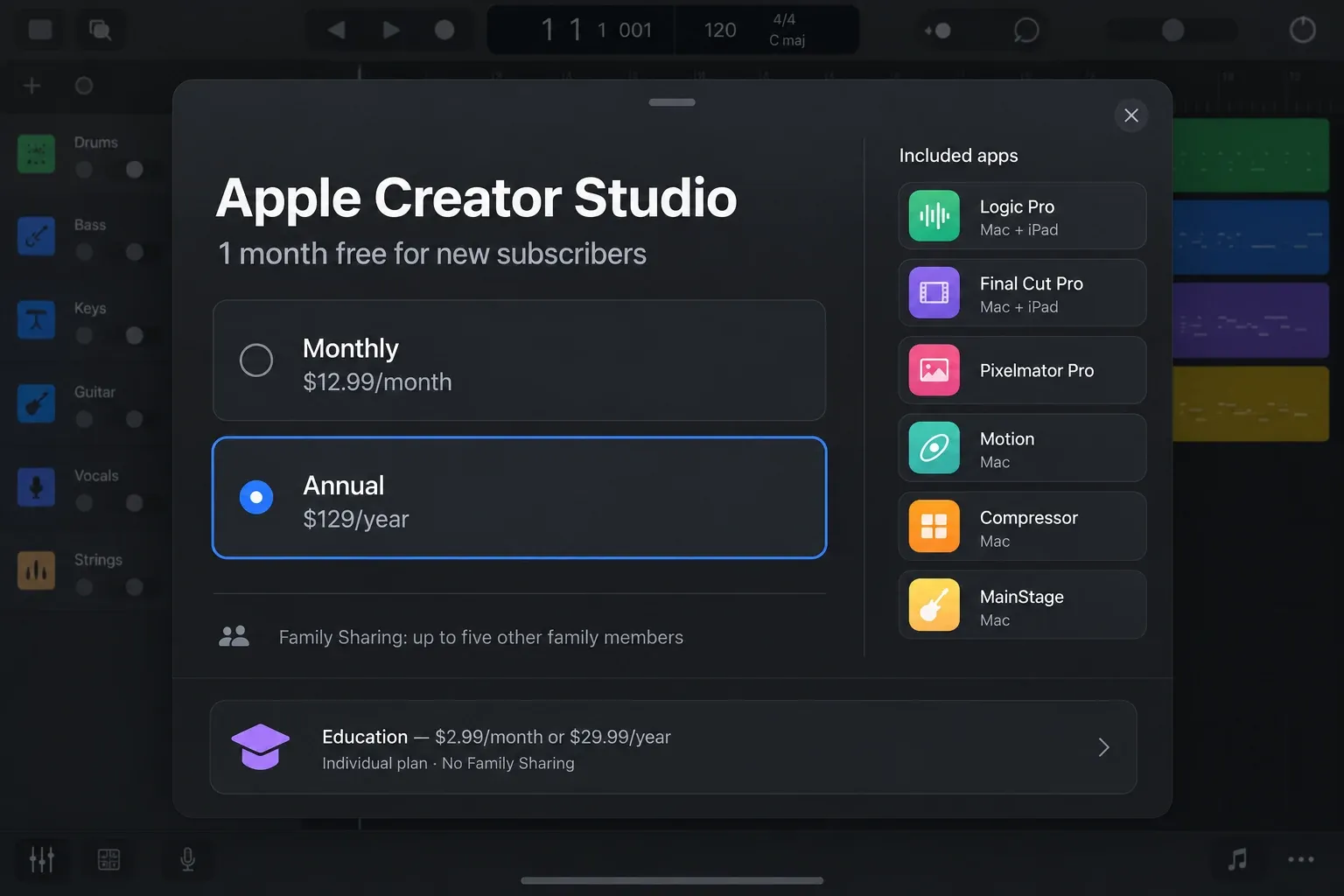The image size is (1344, 896).
Task: Click 'Individual plan · No Family Sharing' text
Action: point(448,763)
